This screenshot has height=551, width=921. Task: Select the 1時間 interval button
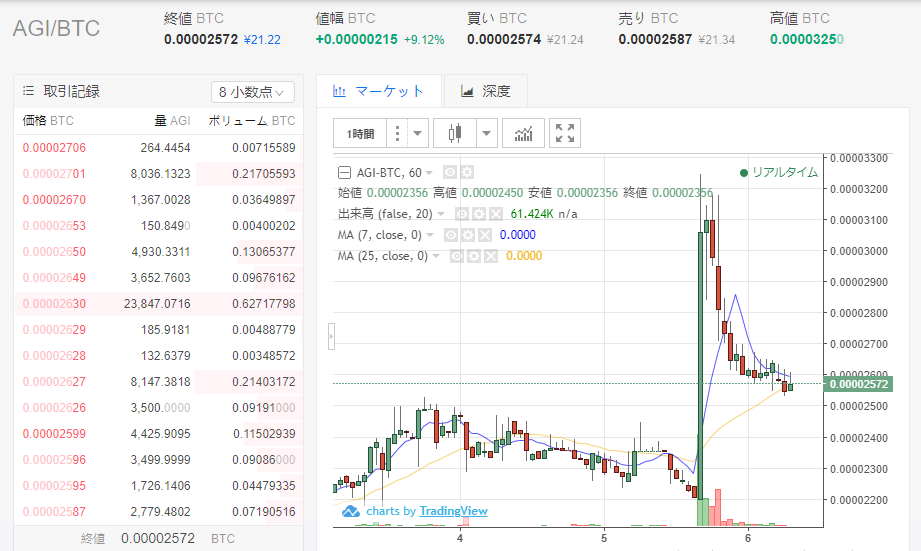[360, 133]
